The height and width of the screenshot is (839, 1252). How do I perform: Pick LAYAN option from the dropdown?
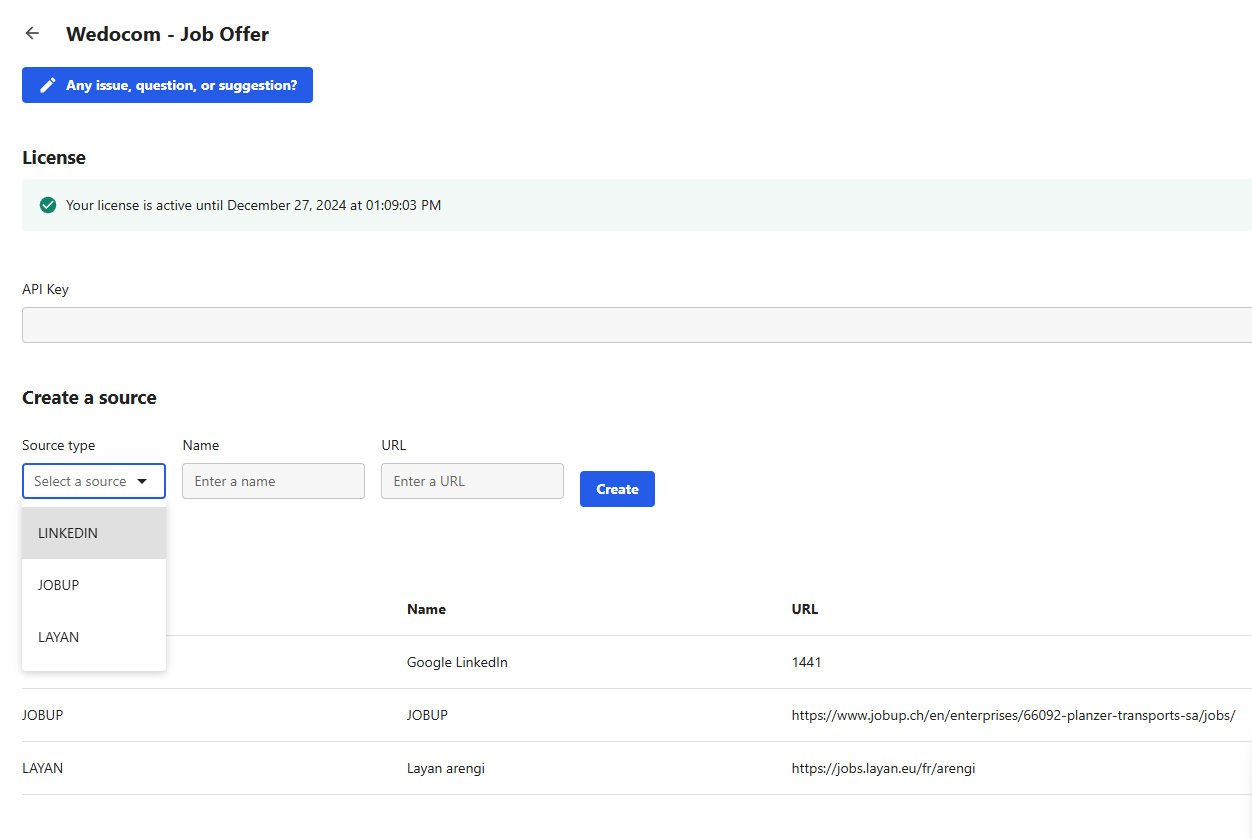[x=58, y=637]
